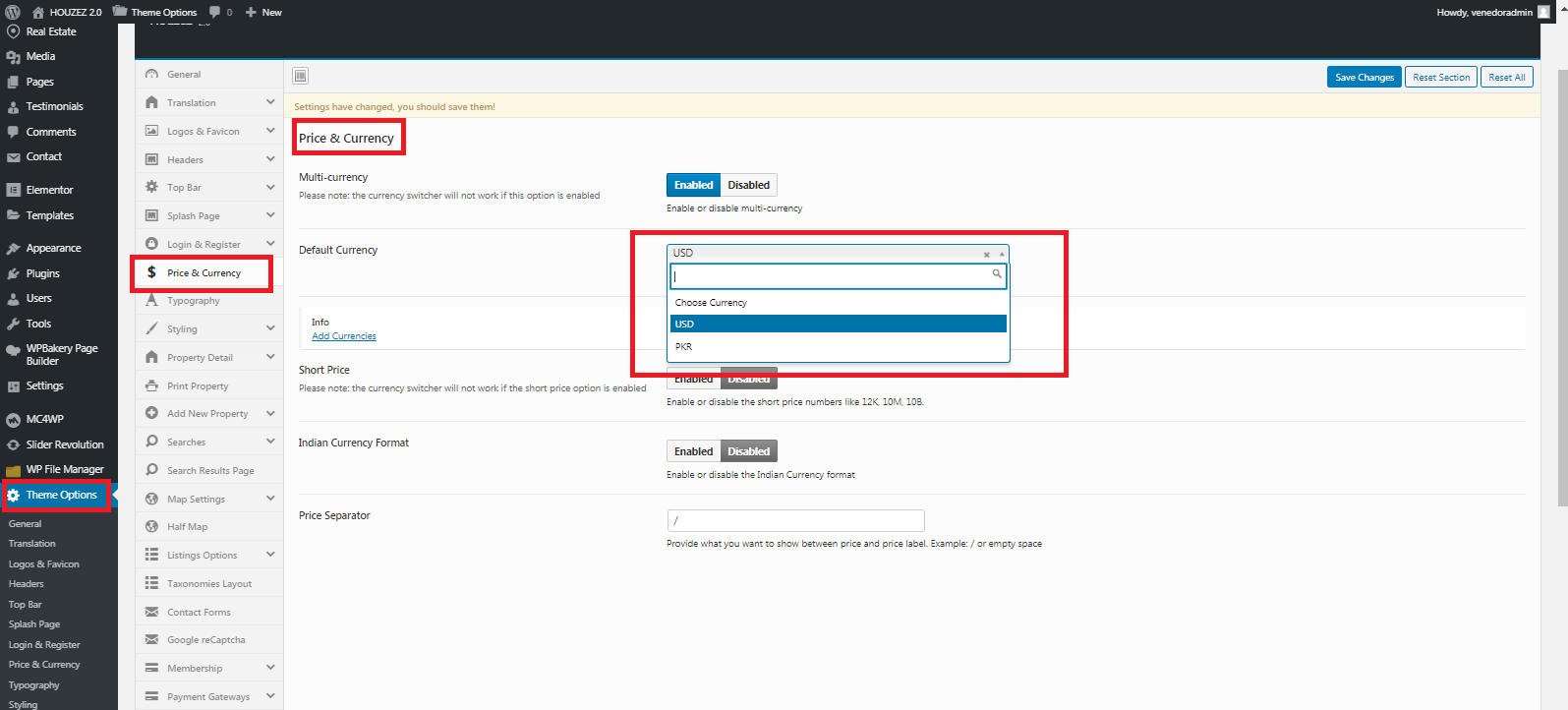The image size is (1568, 710).
Task: Click the Pages sidebar icon
Action: point(13,82)
